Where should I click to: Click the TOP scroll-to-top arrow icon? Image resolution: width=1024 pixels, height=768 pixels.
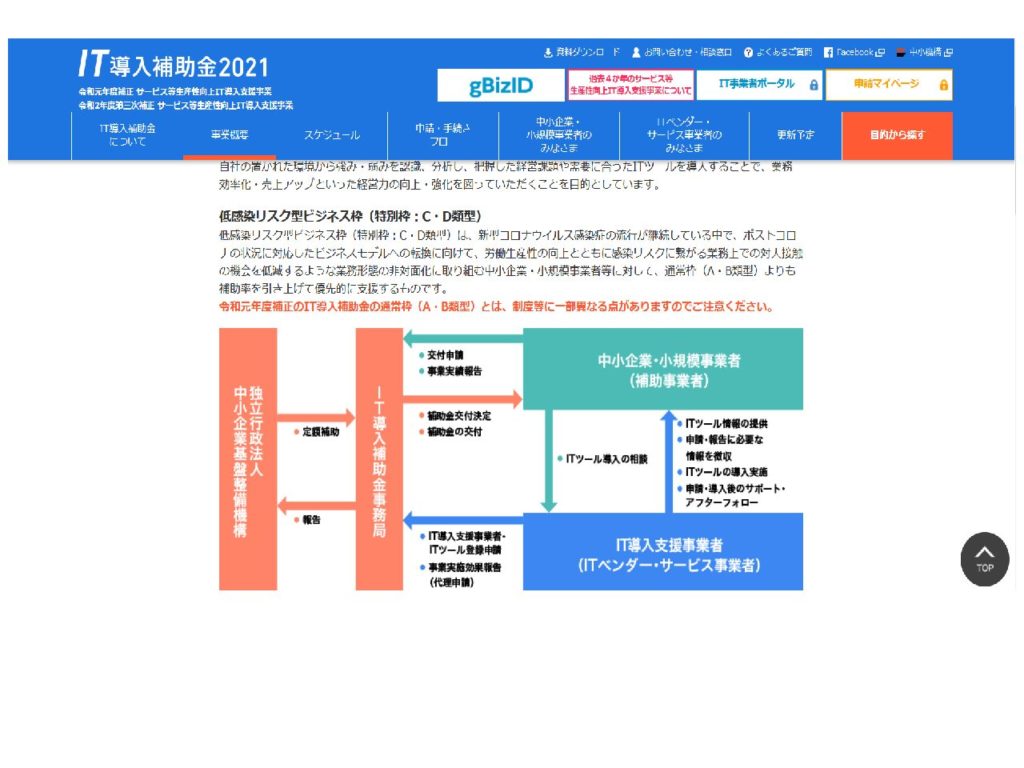[985, 560]
